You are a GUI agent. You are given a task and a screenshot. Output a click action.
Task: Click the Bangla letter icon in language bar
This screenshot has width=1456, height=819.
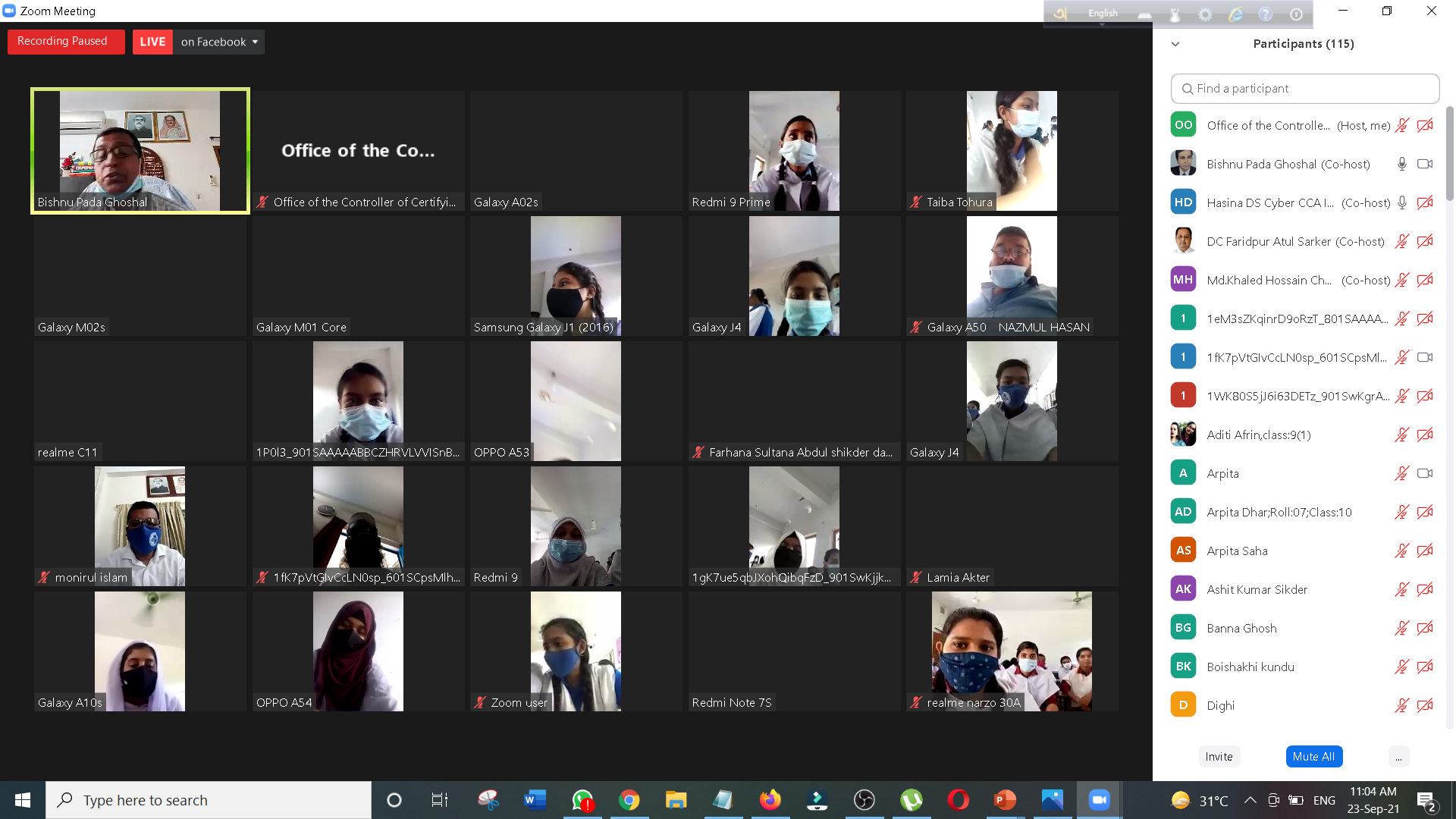click(1060, 14)
